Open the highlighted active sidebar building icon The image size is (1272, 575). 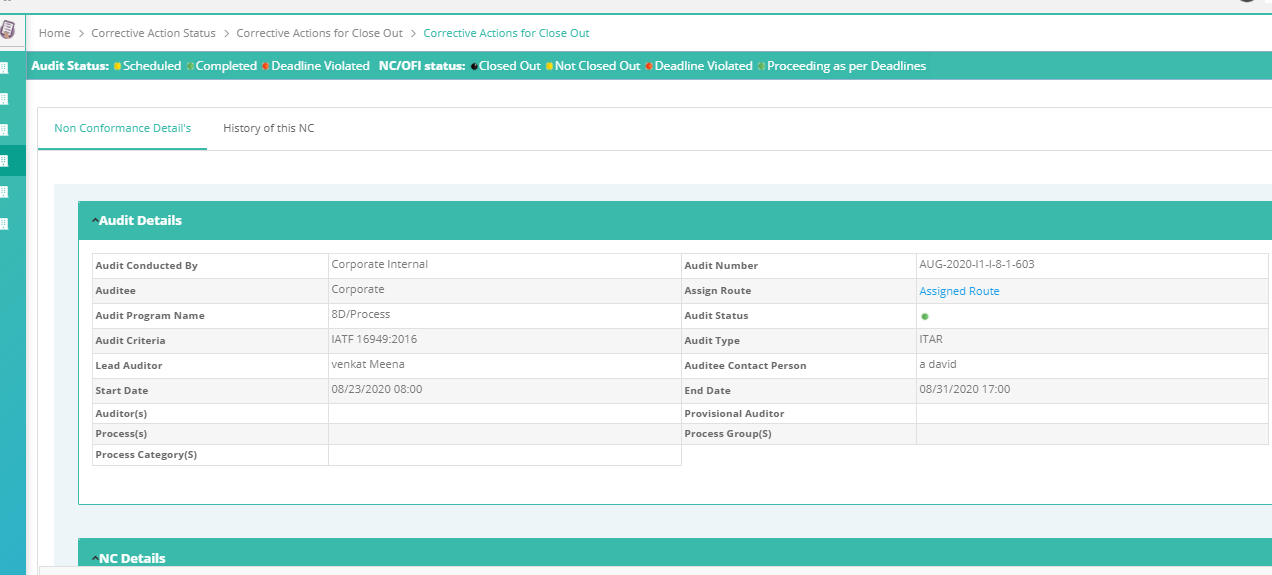click(x=4, y=160)
